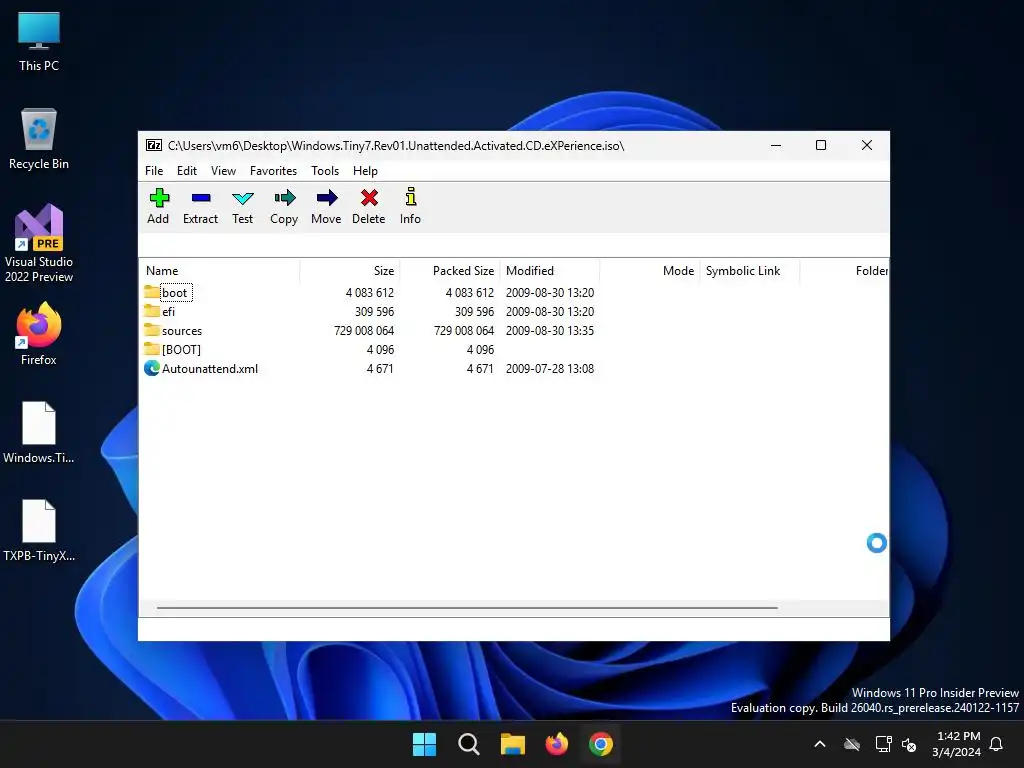Screen dimensions: 1024x768
Task: Select the Windows.Ti... file on desktop
Action: point(39,432)
